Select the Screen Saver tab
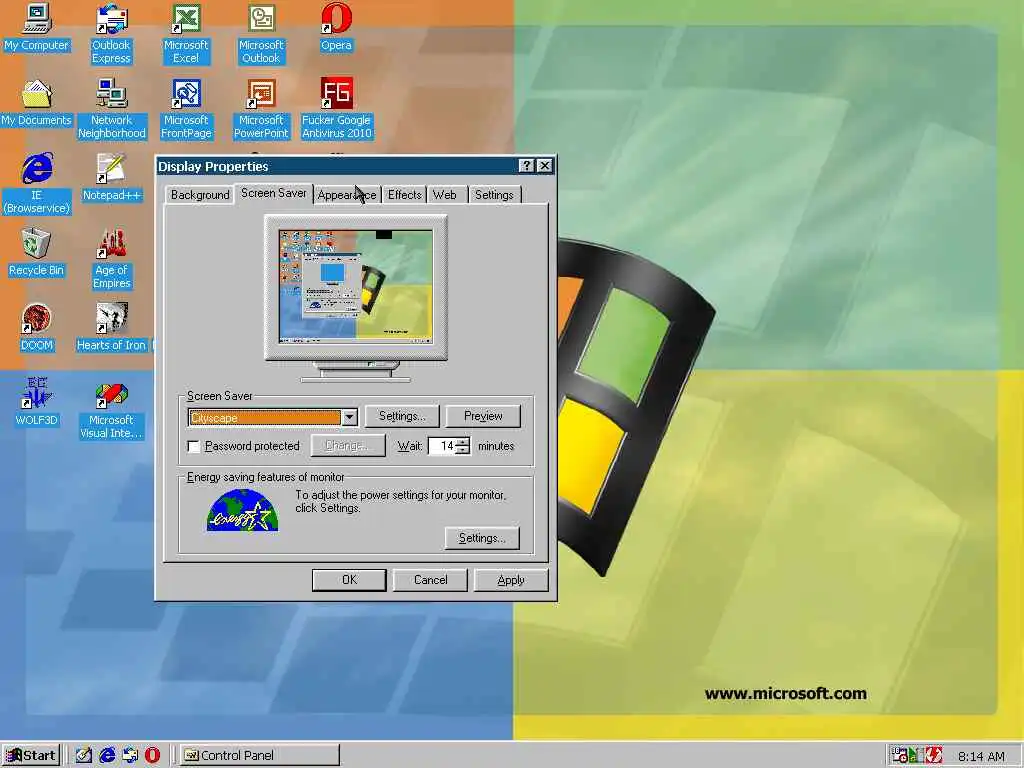 274,193
